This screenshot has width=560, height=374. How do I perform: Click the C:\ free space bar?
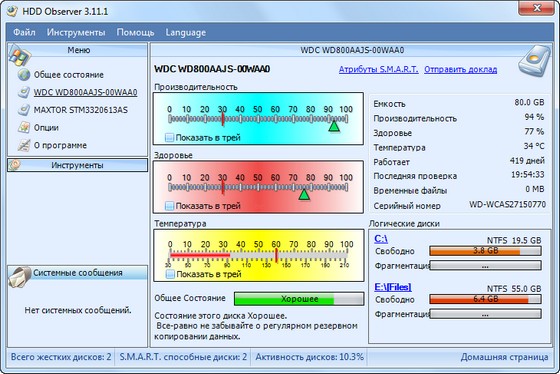[x=485, y=251]
